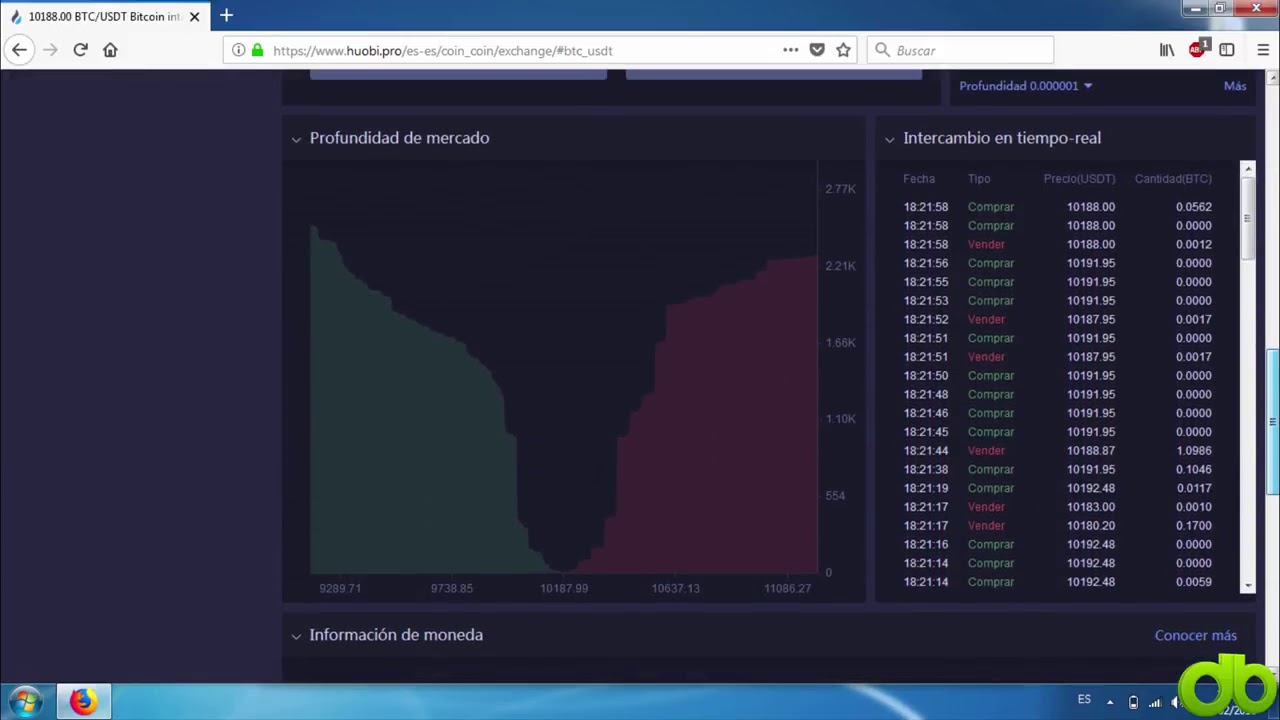Click the Precio(USDT) column header
The height and width of the screenshot is (720, 1280).
coord(1079,179)
